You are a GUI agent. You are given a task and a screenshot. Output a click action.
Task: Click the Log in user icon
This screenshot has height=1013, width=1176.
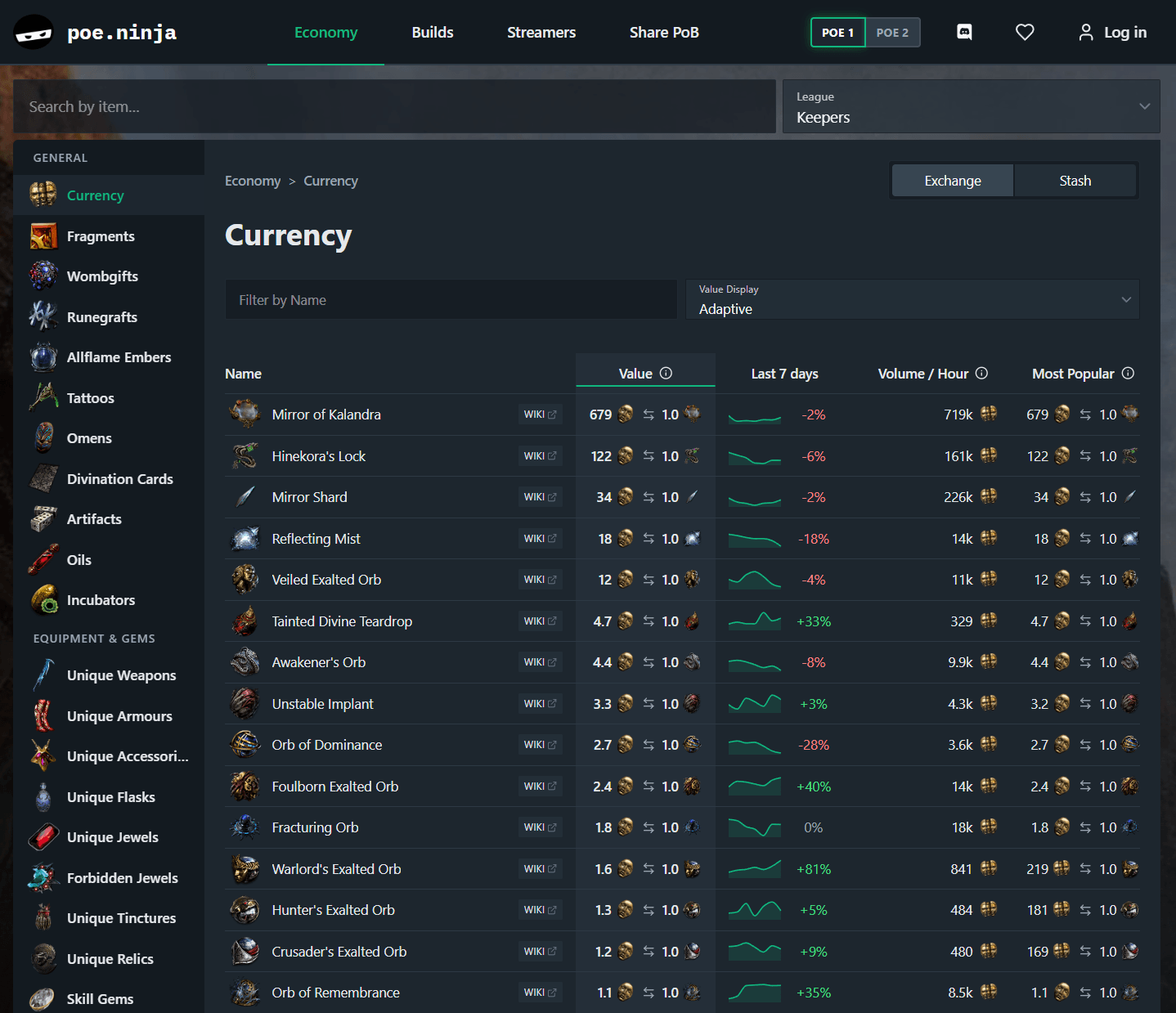click(1086, 32)
